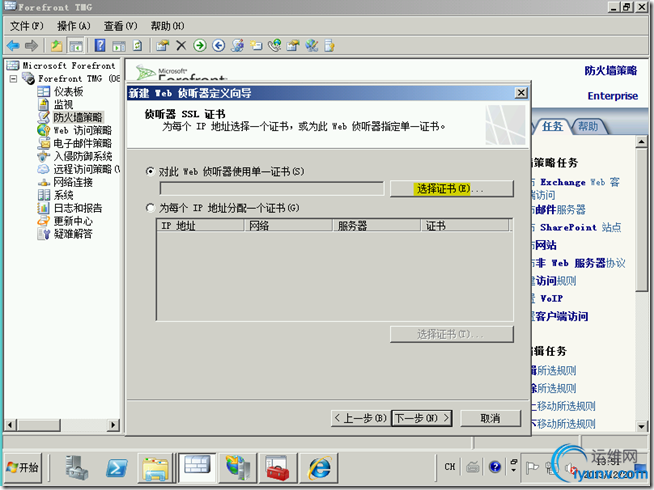
Task: Select the 防火墙策略 tree node
Action: [x=78, y=117]
